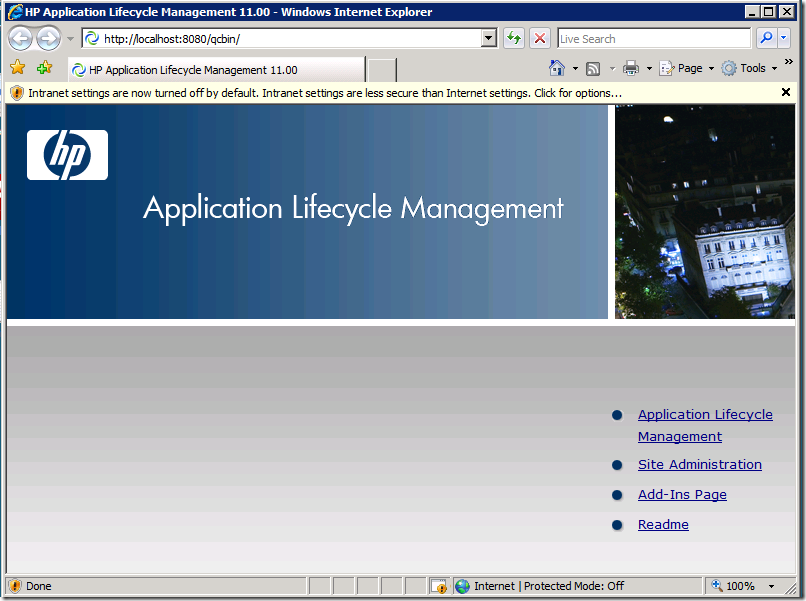Show more toolbar commands via double chevron
Image resolution: width=806 pixels, height=601 pixels.
coord(789,61)
